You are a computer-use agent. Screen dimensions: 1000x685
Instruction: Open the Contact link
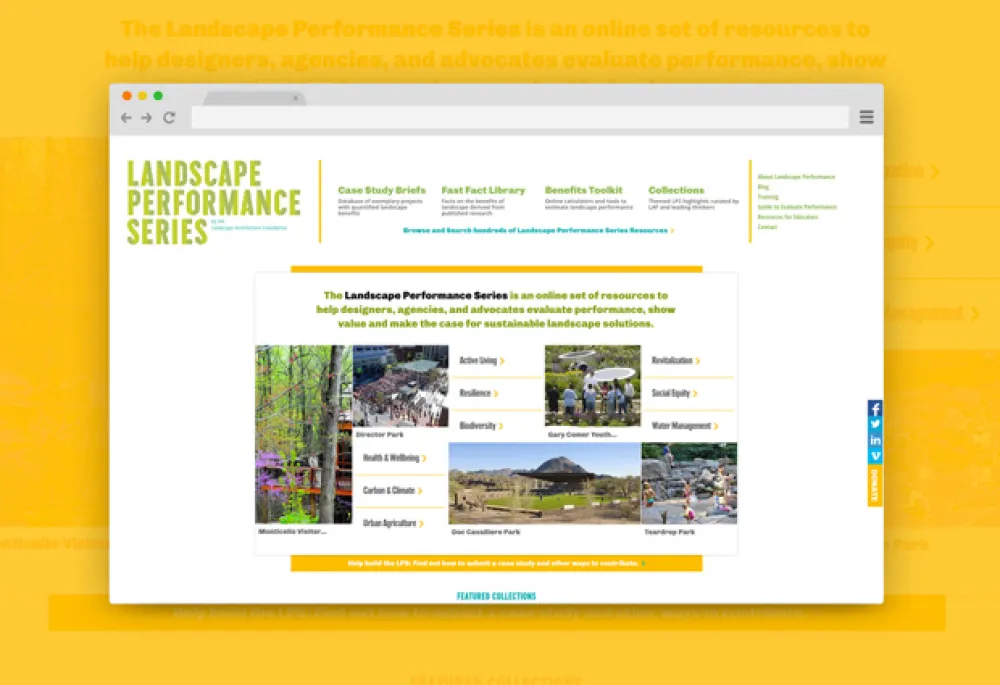pyautogui.click(x=767, y=226)
